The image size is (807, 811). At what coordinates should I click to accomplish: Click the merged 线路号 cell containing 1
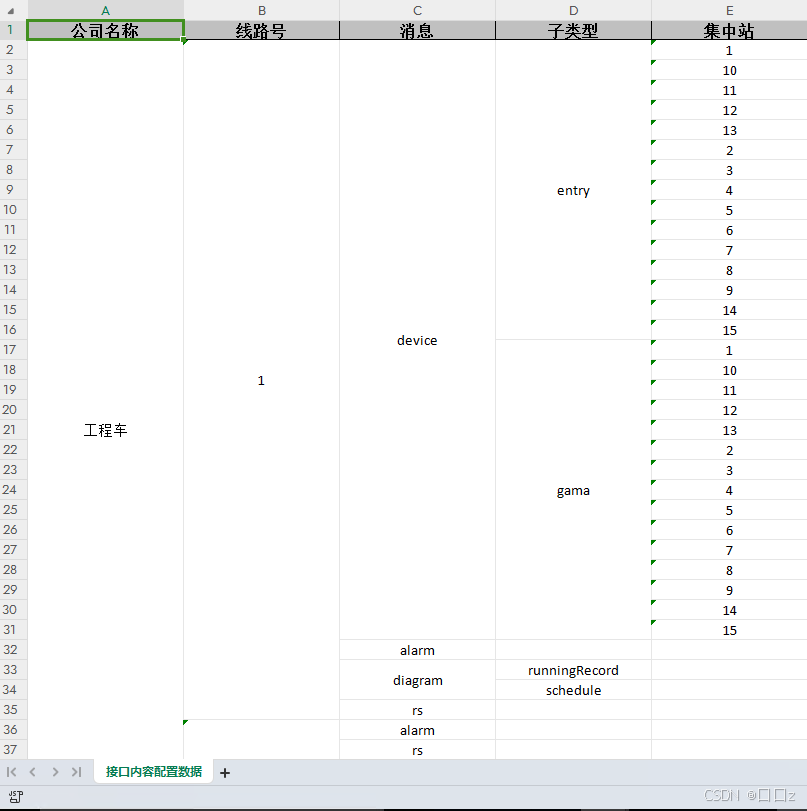(261, 380)
